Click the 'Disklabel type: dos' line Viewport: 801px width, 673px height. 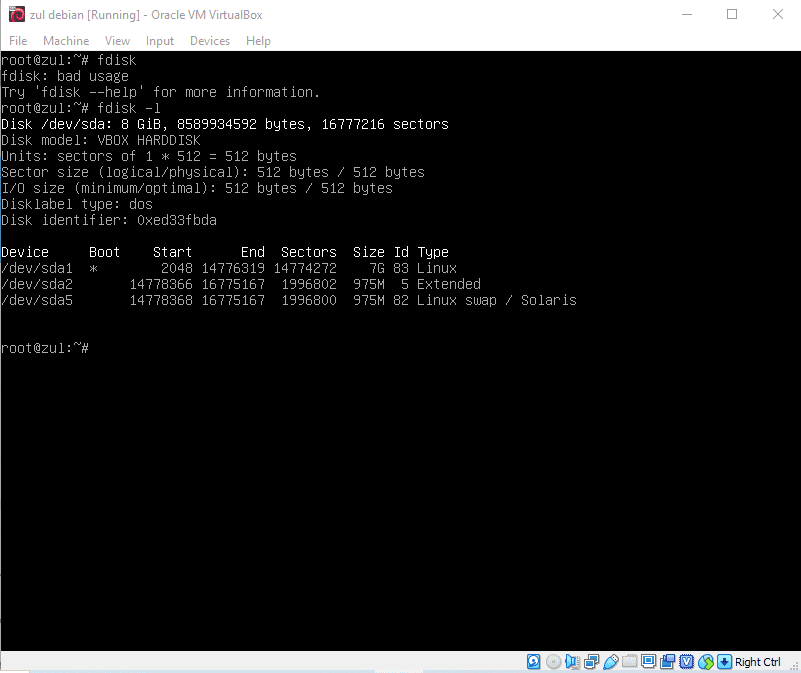tap(77, 204)
